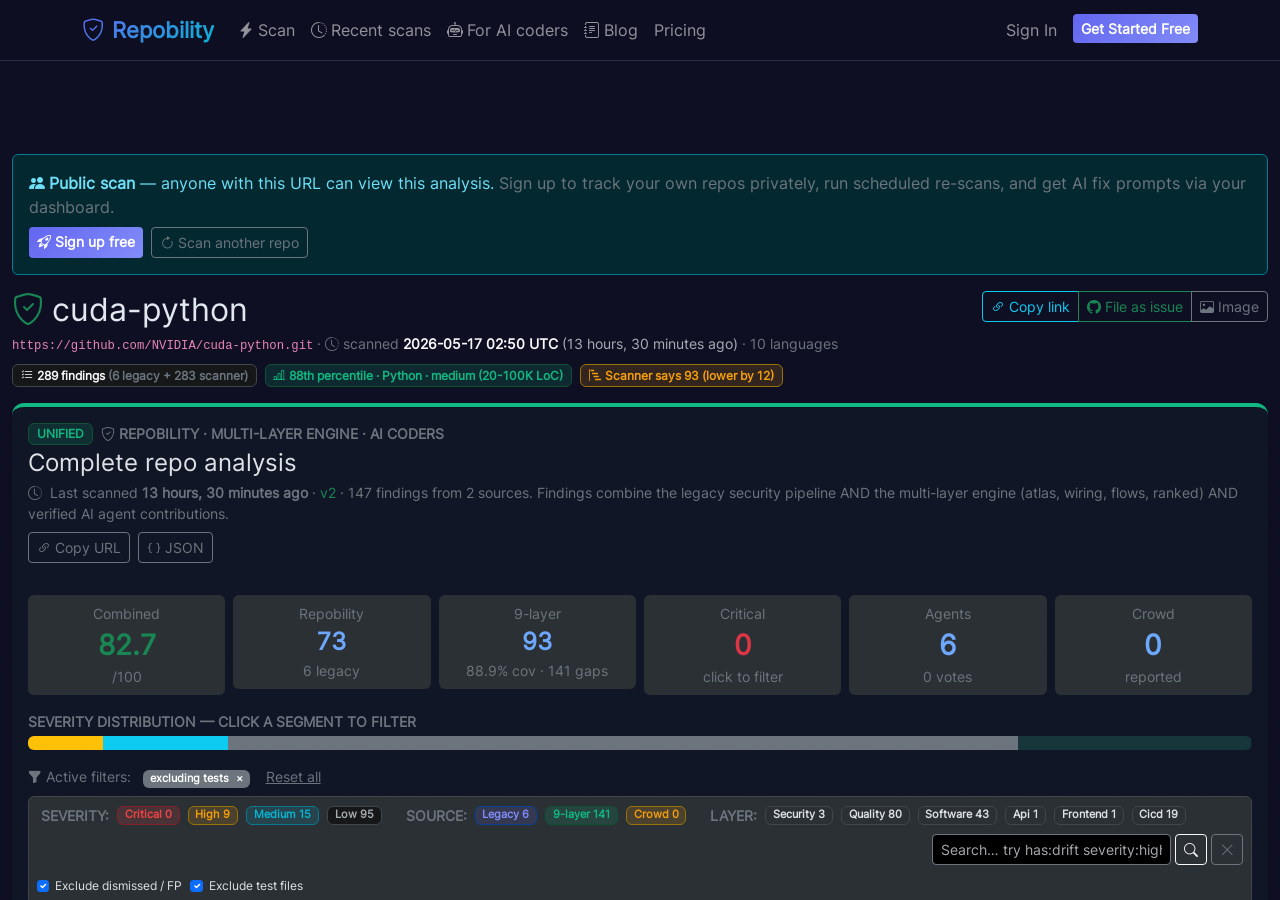Screen dimensions: 1280x900
Task: Filter by layer Frontend 1
Action: point(1089,815)
